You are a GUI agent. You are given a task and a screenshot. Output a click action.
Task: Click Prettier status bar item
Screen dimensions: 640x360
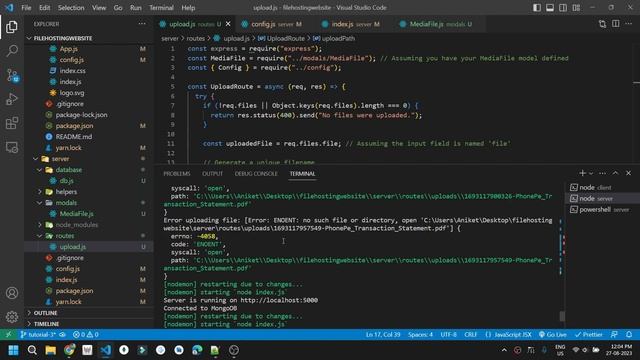[x=589, y=335]
